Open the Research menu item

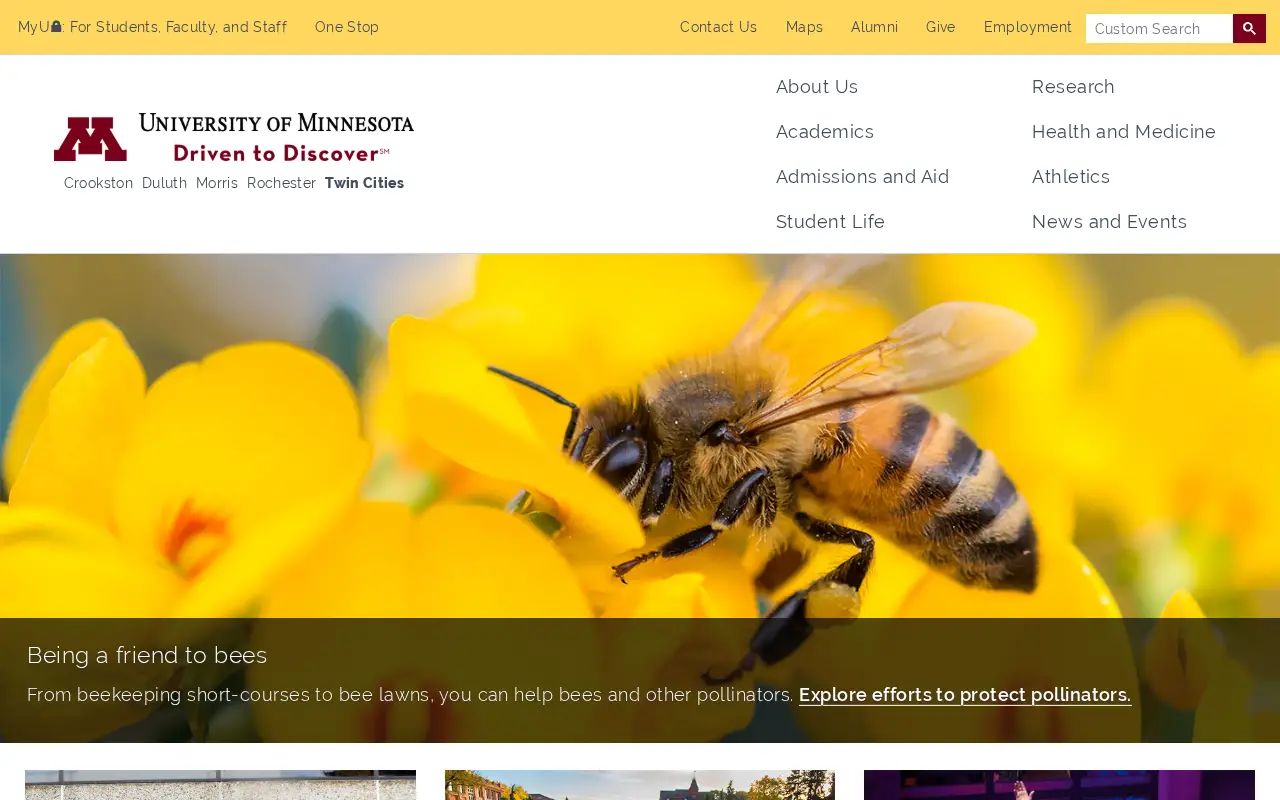point(1073,87)
